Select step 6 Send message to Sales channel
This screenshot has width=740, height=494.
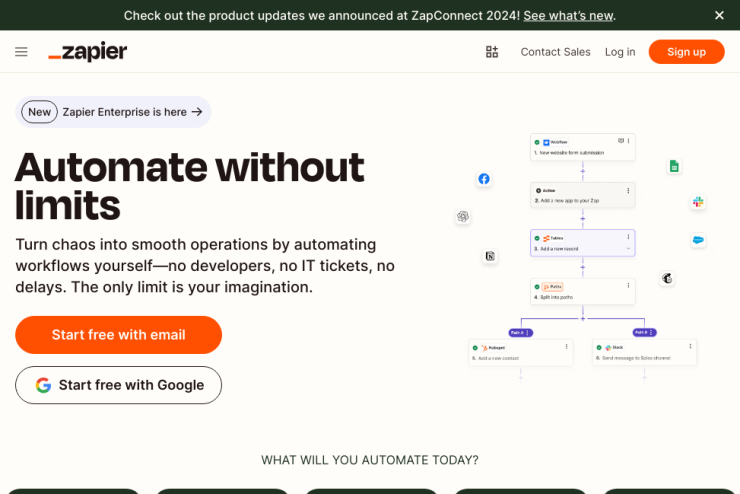pyautogui.click(x=644, y=352)
